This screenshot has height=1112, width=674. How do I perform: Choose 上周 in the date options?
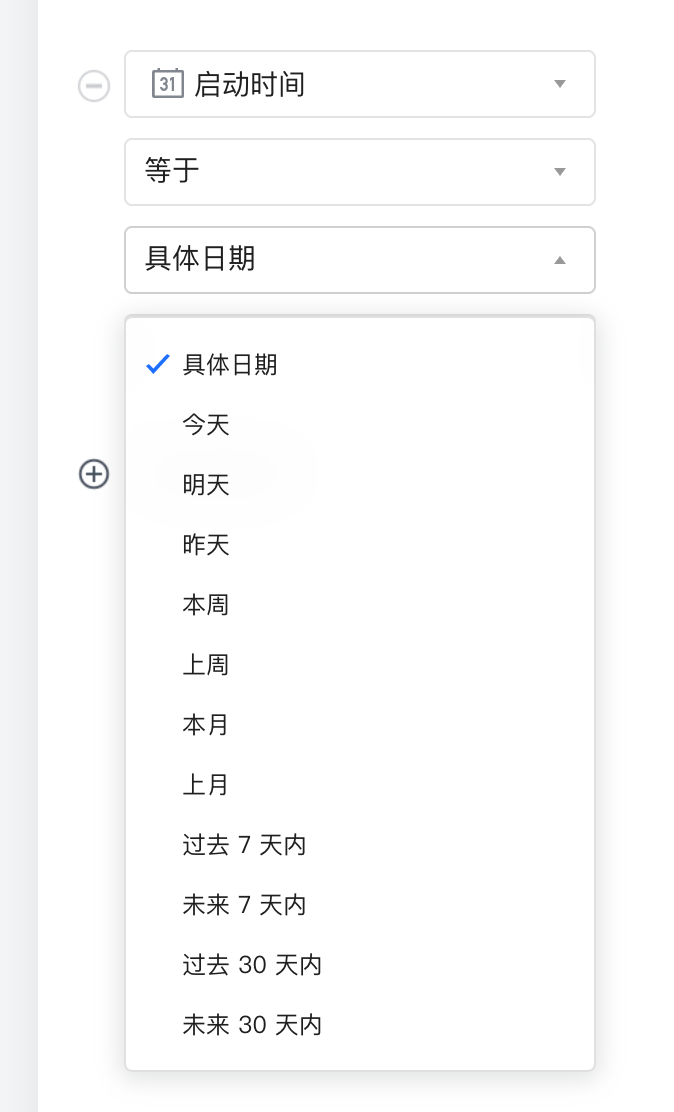206,664
